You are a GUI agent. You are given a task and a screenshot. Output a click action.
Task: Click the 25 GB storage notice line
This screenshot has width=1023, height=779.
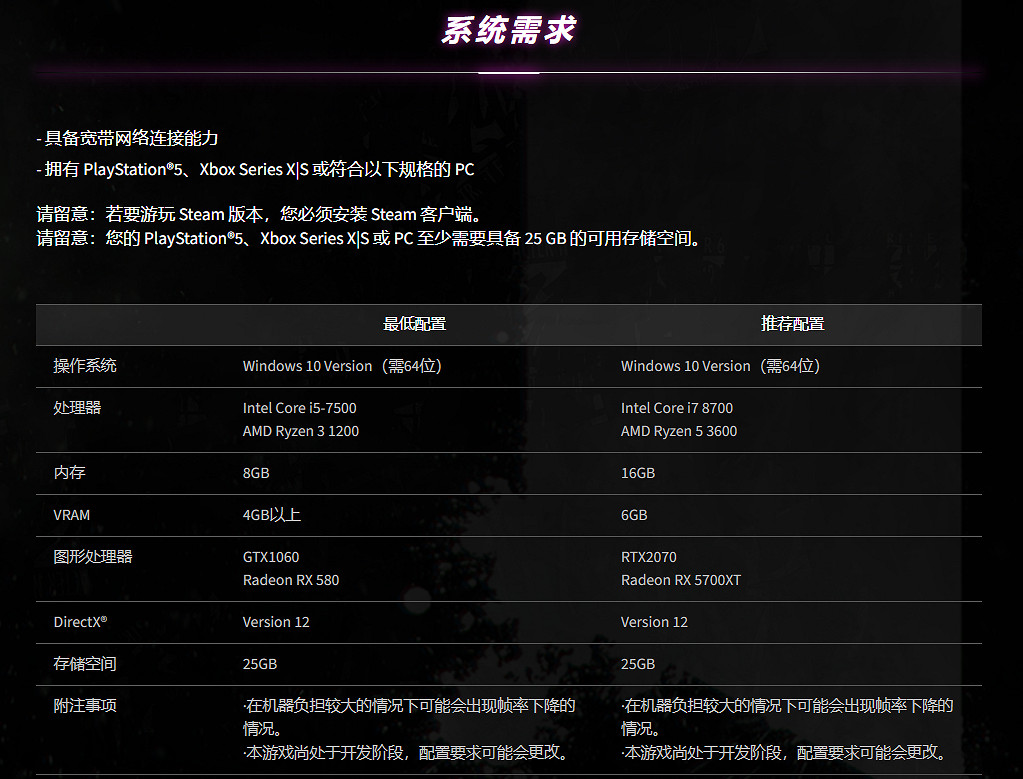[x=365, y=238]
